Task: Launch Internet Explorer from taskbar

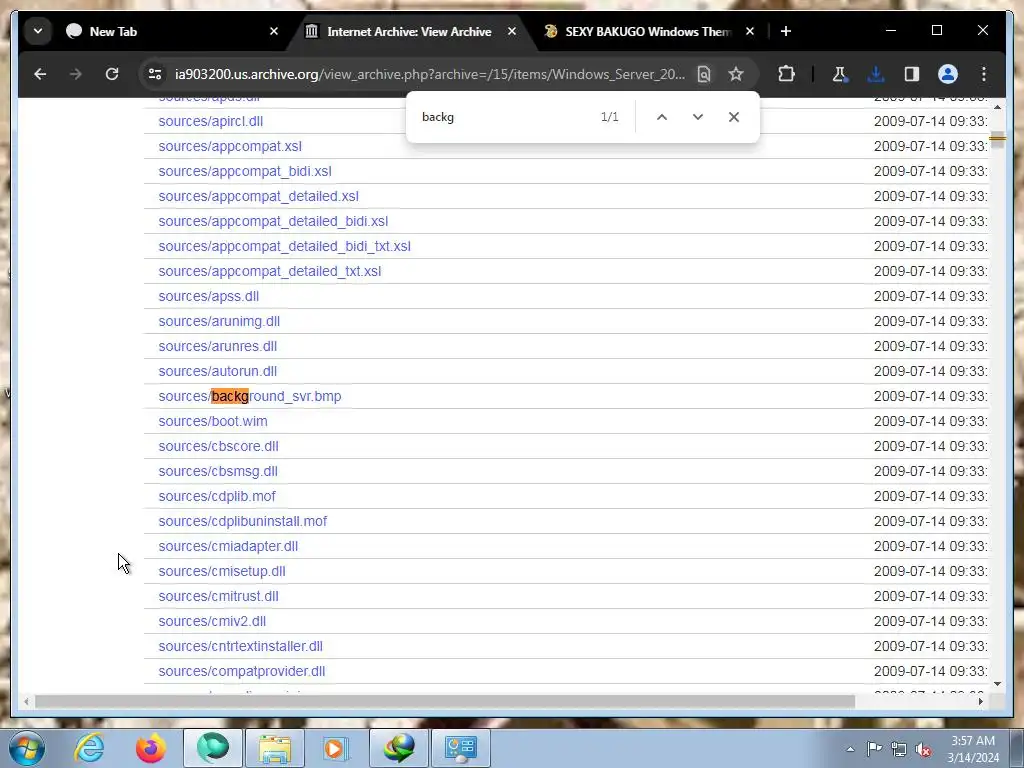Action: click(89, 748)
